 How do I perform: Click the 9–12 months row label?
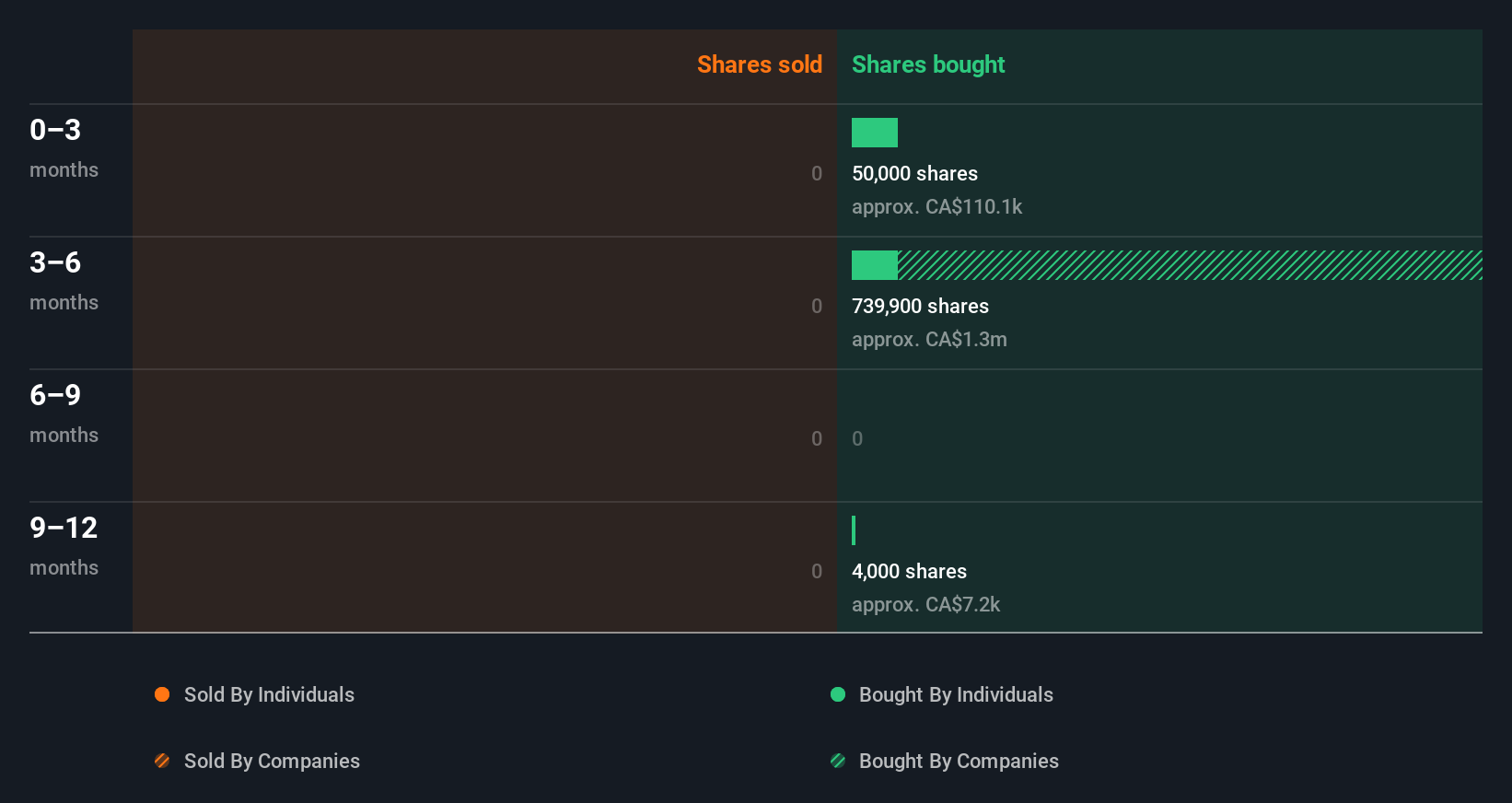[64, 546]
